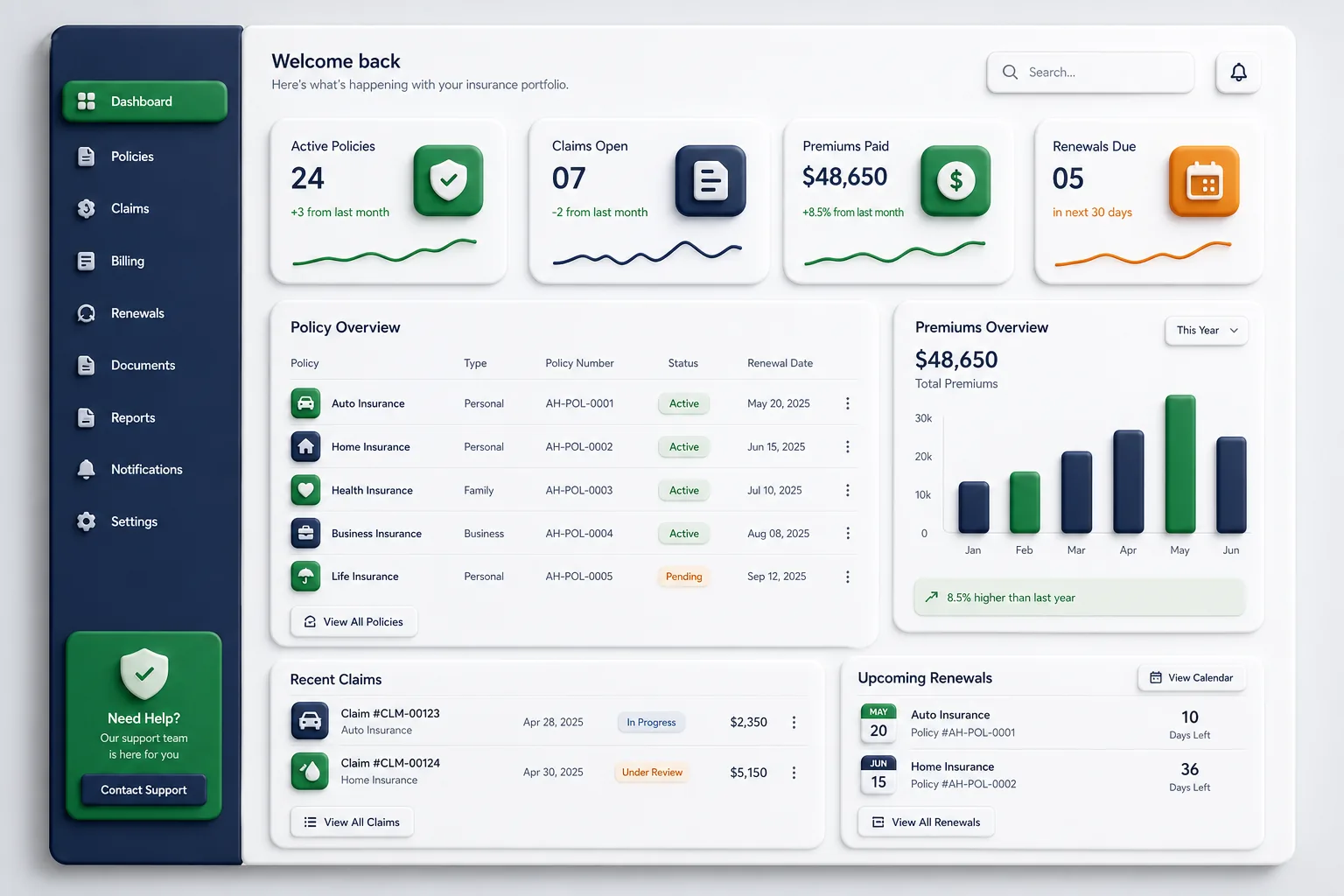Image resolution: width=1344 pixels, height=896 pixels.
Task: Click the Contact Support button
Action: [x=143, y=790]
